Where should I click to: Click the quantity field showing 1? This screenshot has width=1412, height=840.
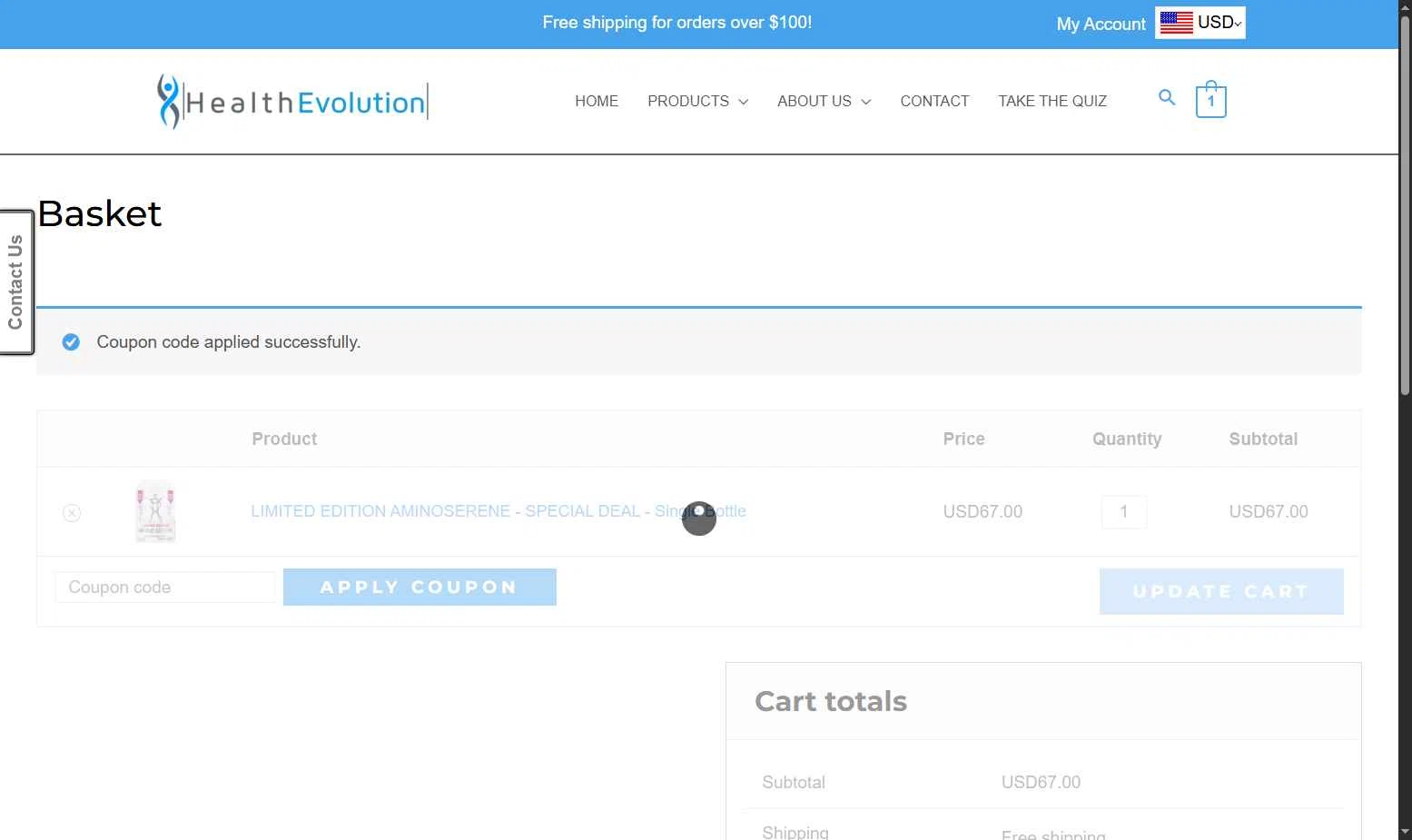coord(1124,512)
